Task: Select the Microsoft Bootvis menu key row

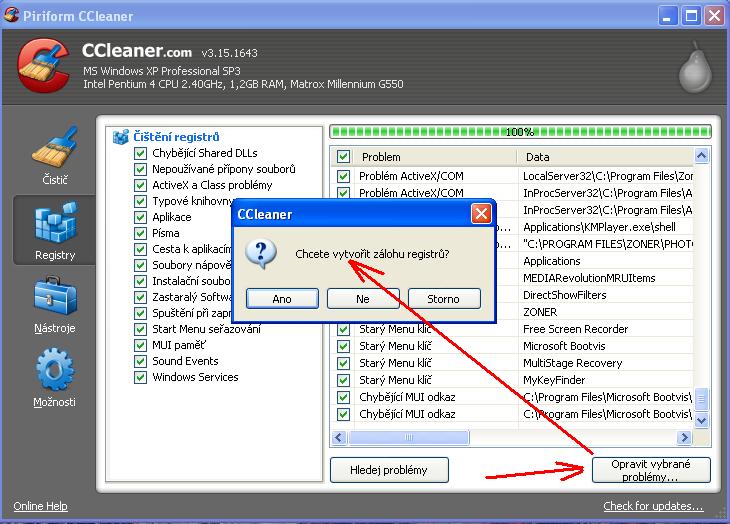Action: pos(512,346)
